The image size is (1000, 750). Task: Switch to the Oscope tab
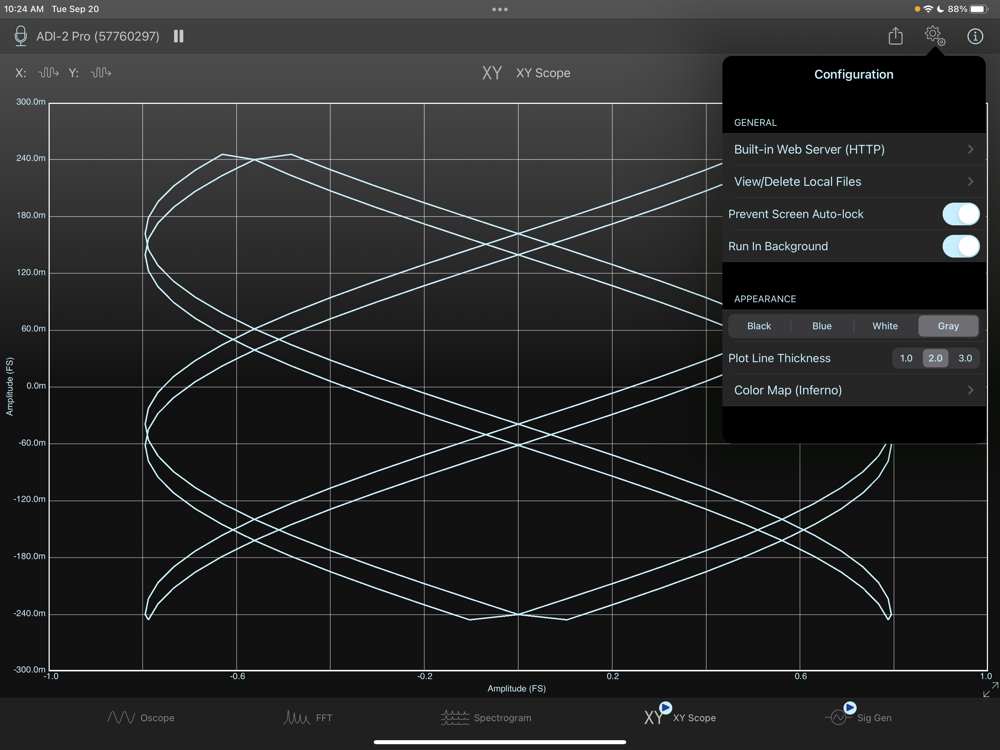pyautogui.click(x=141, y=718)
